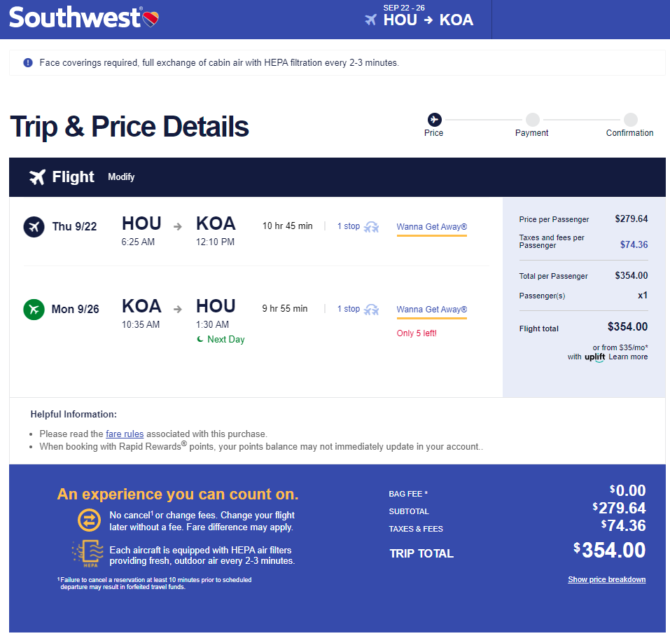Click the Southwest heart logo
Image resolution: width=670 pixels, height=636 pixels.
[x=150, y=19]
